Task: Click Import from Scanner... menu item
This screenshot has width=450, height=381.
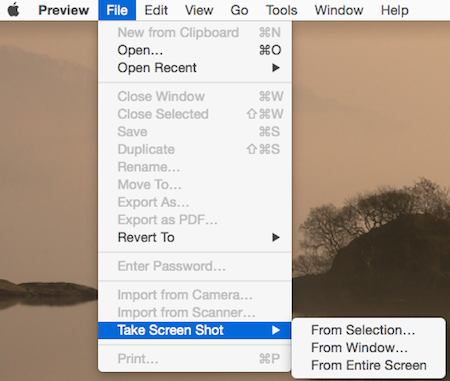Action: [x=195, y=312]
